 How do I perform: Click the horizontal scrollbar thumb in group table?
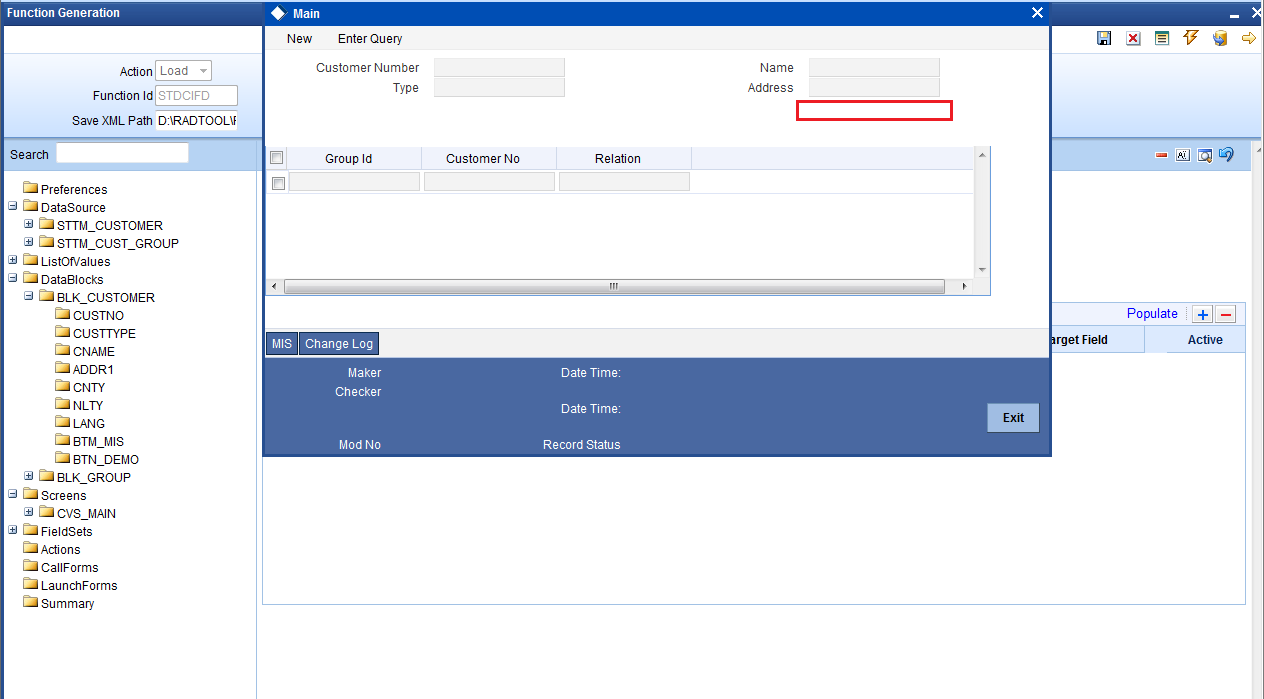point(614,287)
